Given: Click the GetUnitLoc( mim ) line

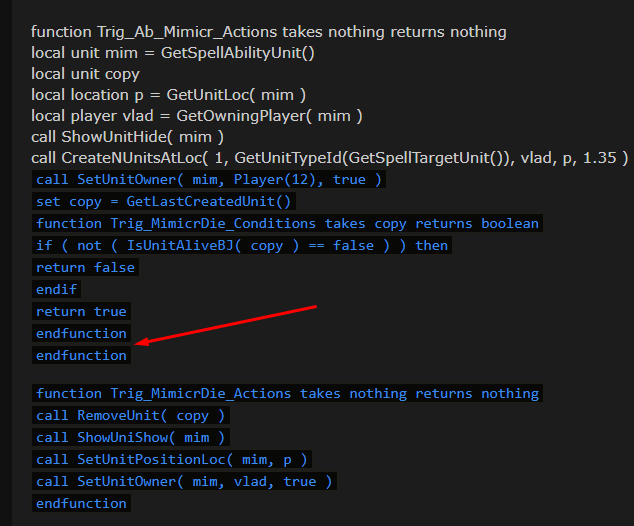Looking at the screenshot, I should (x=168, y=95).
